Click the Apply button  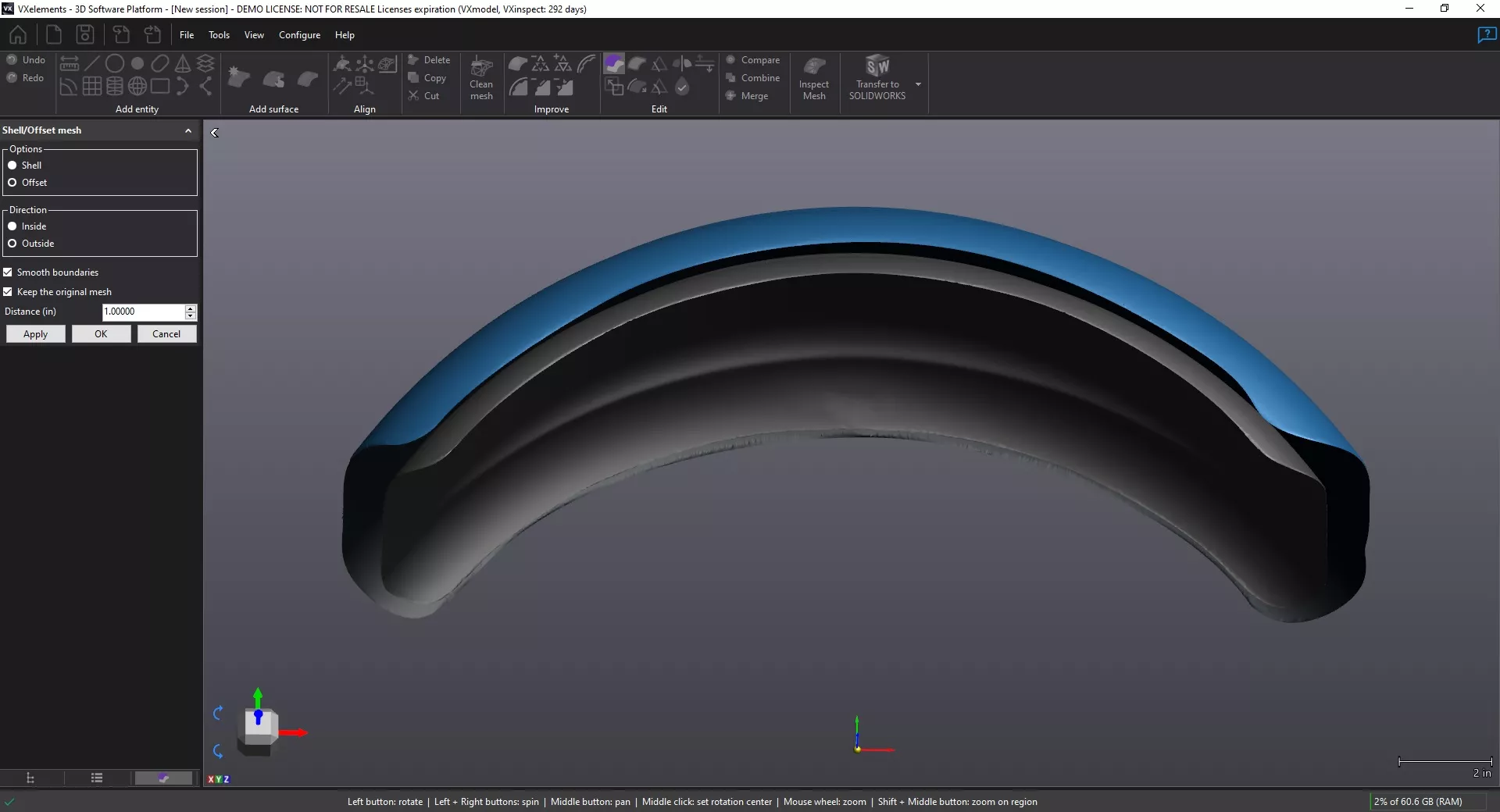pyautogui.click(x=35, y=333)
